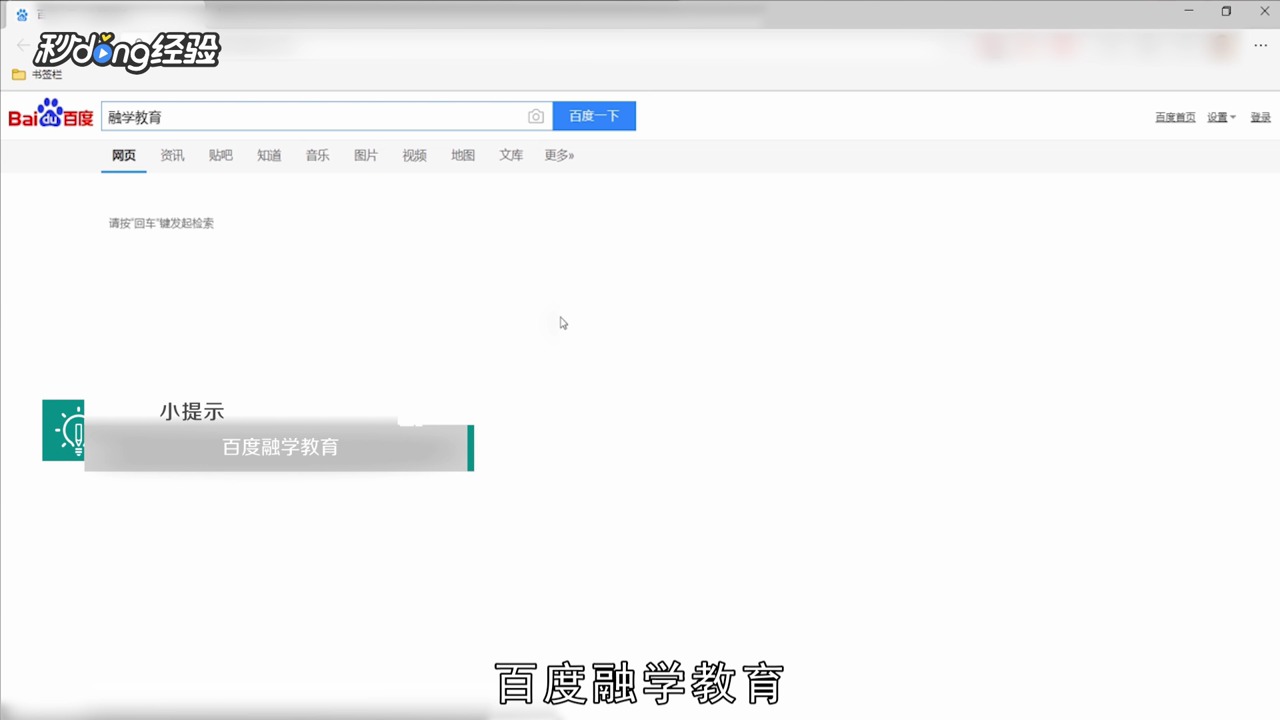The image size is (1280, 720).
Task: Open the 地图 tab
Action: tap(463, 155)
